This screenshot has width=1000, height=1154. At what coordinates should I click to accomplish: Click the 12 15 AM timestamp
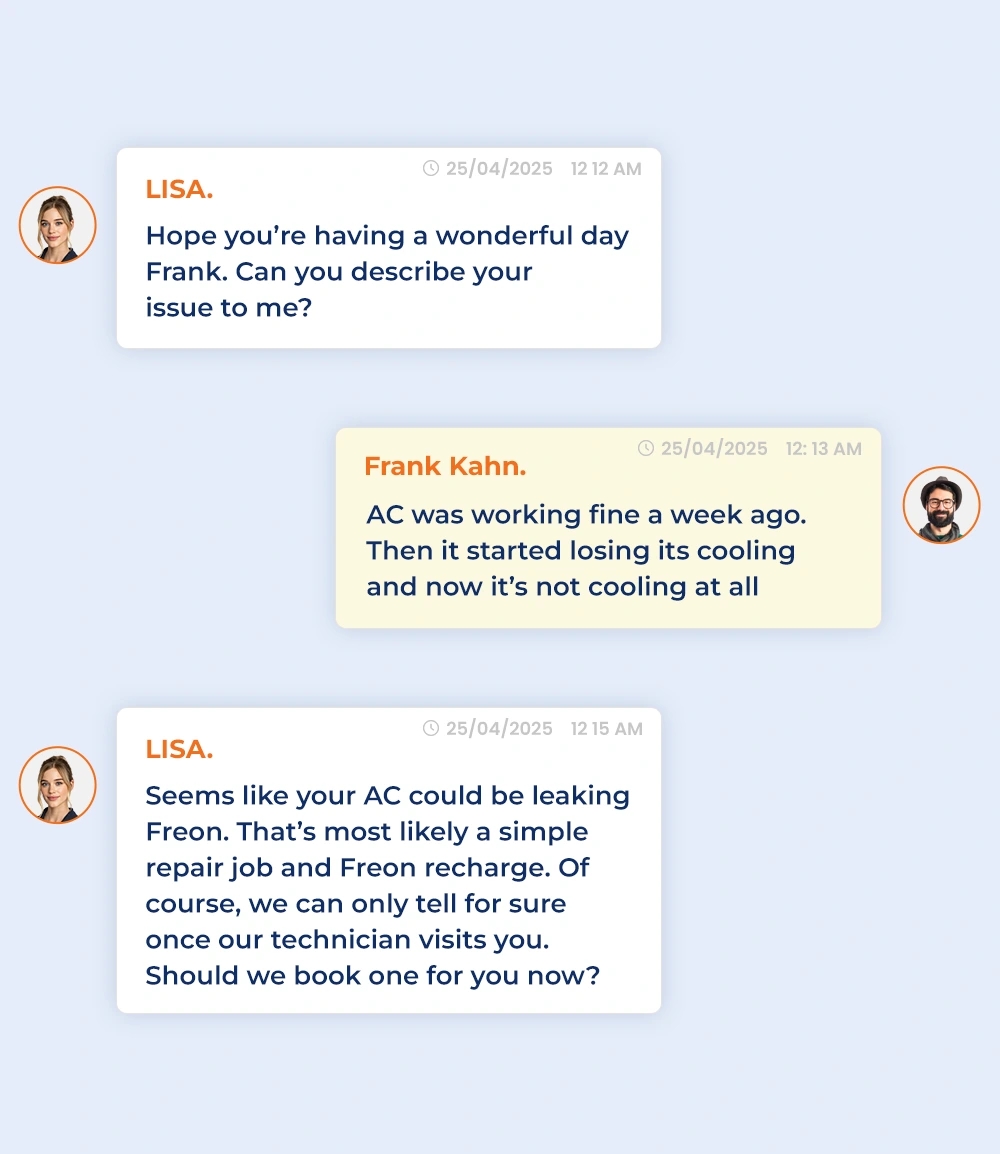[x=606, y=728]
